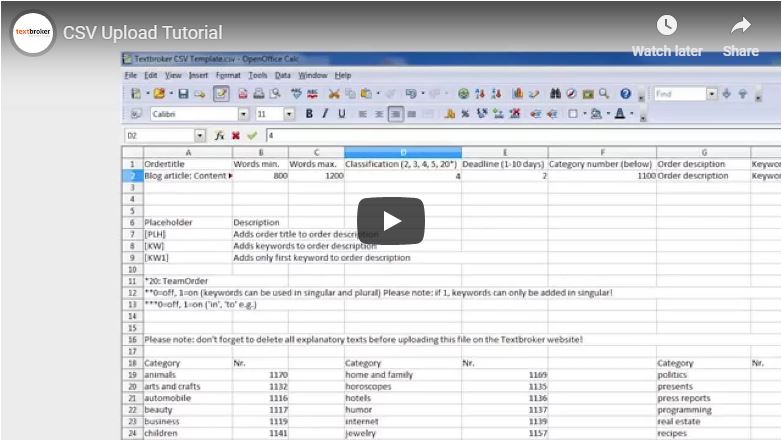Open the Tools menu

(258, 75)
